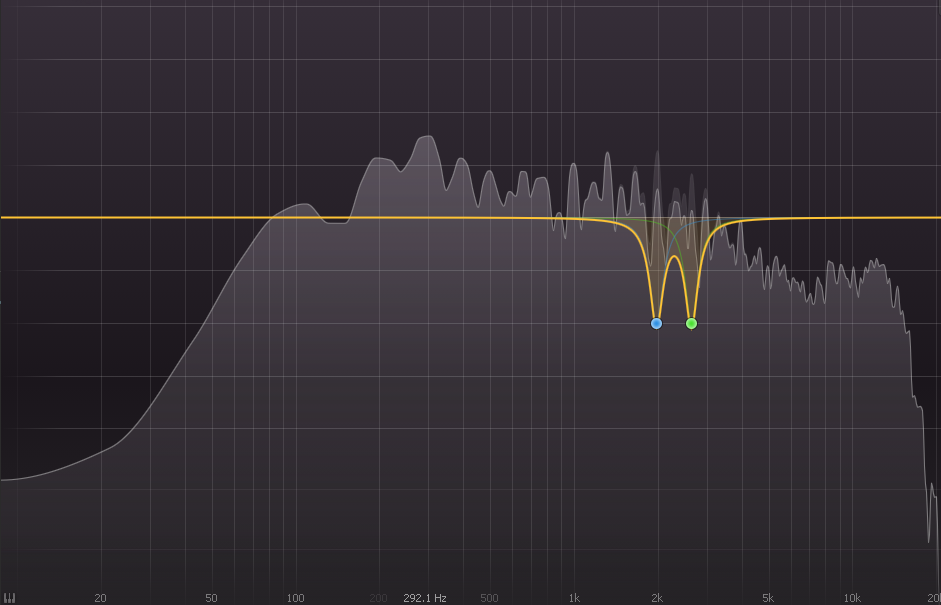Click the 292.1 Hz frequency readout

[x=424, y=598]
